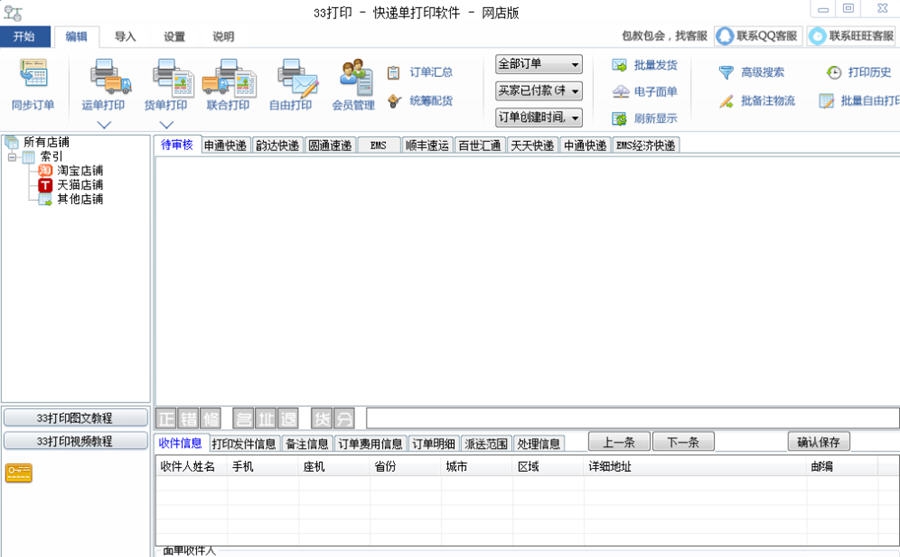Select 淘宝店铺 in the tree

pyautogui.click(x=80, y=171)
